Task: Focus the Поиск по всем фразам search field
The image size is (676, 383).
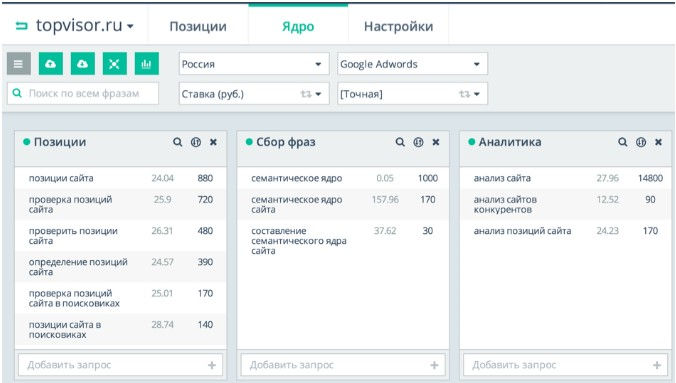Action: tap(83, 93)
